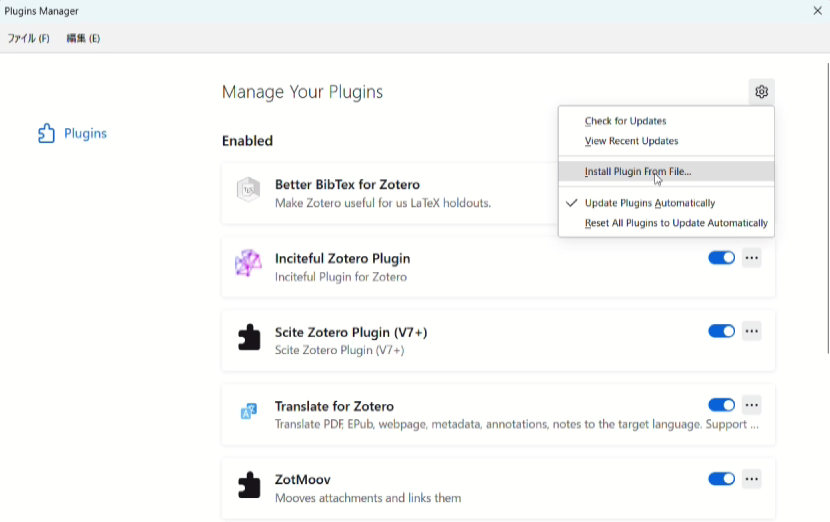
Task: Click the Translate for Zotero icon
Action: 249,411
